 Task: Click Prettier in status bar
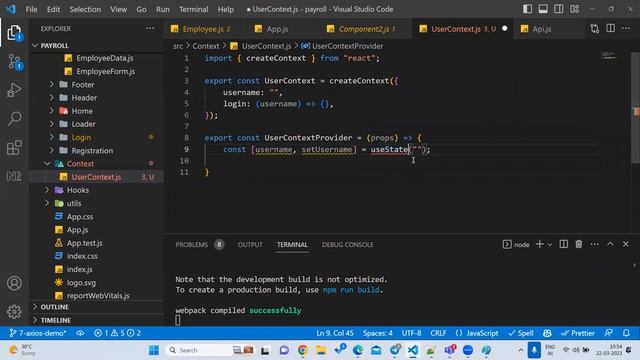pyautogui.click(x=578, y=333)
